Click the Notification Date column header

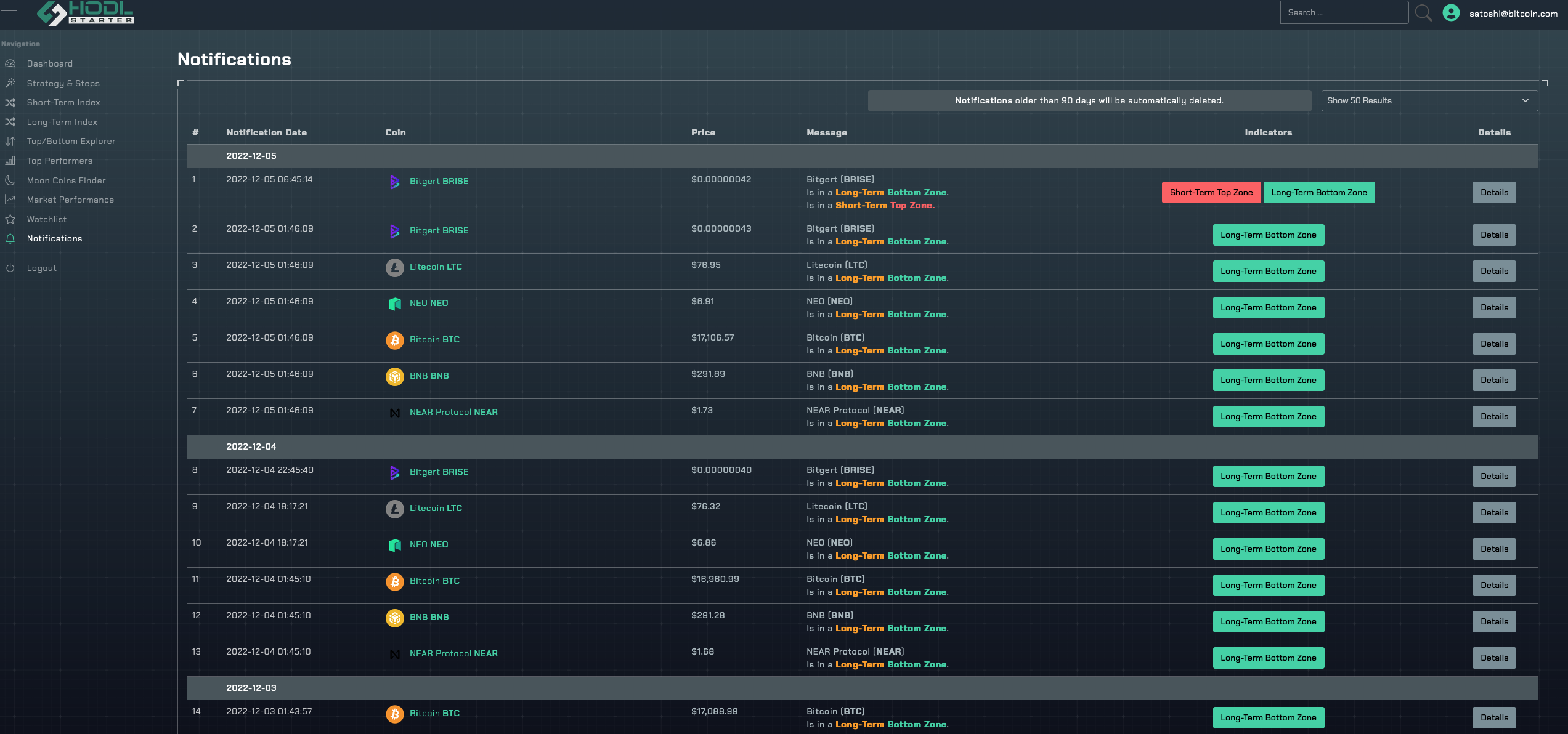tap(267, 132)
